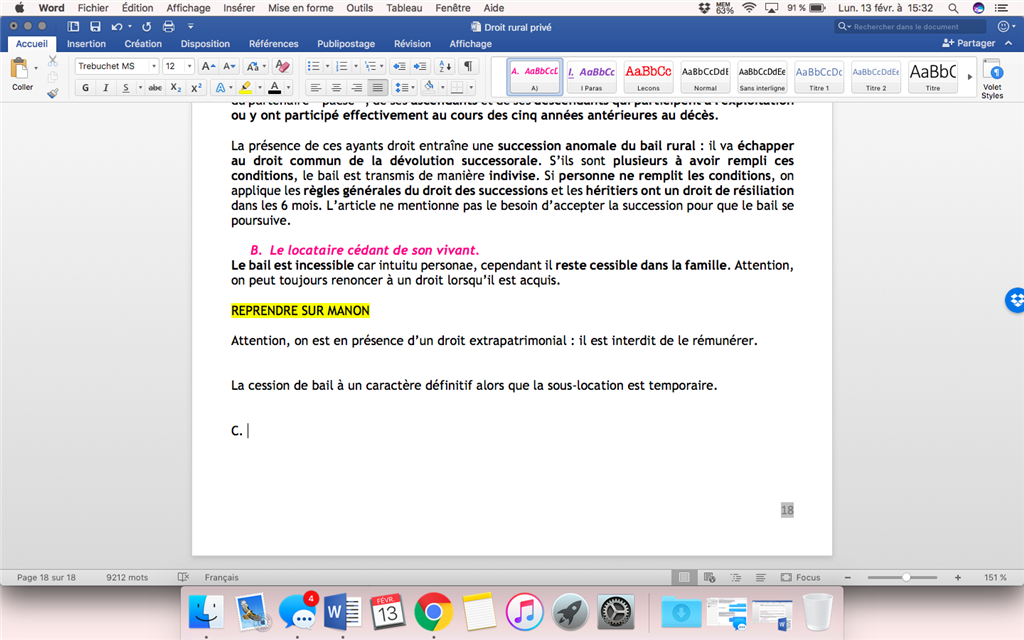1024x640 pixels.
Task: Sort text with the A-Z icon
Action: click(x=445, y=66)
